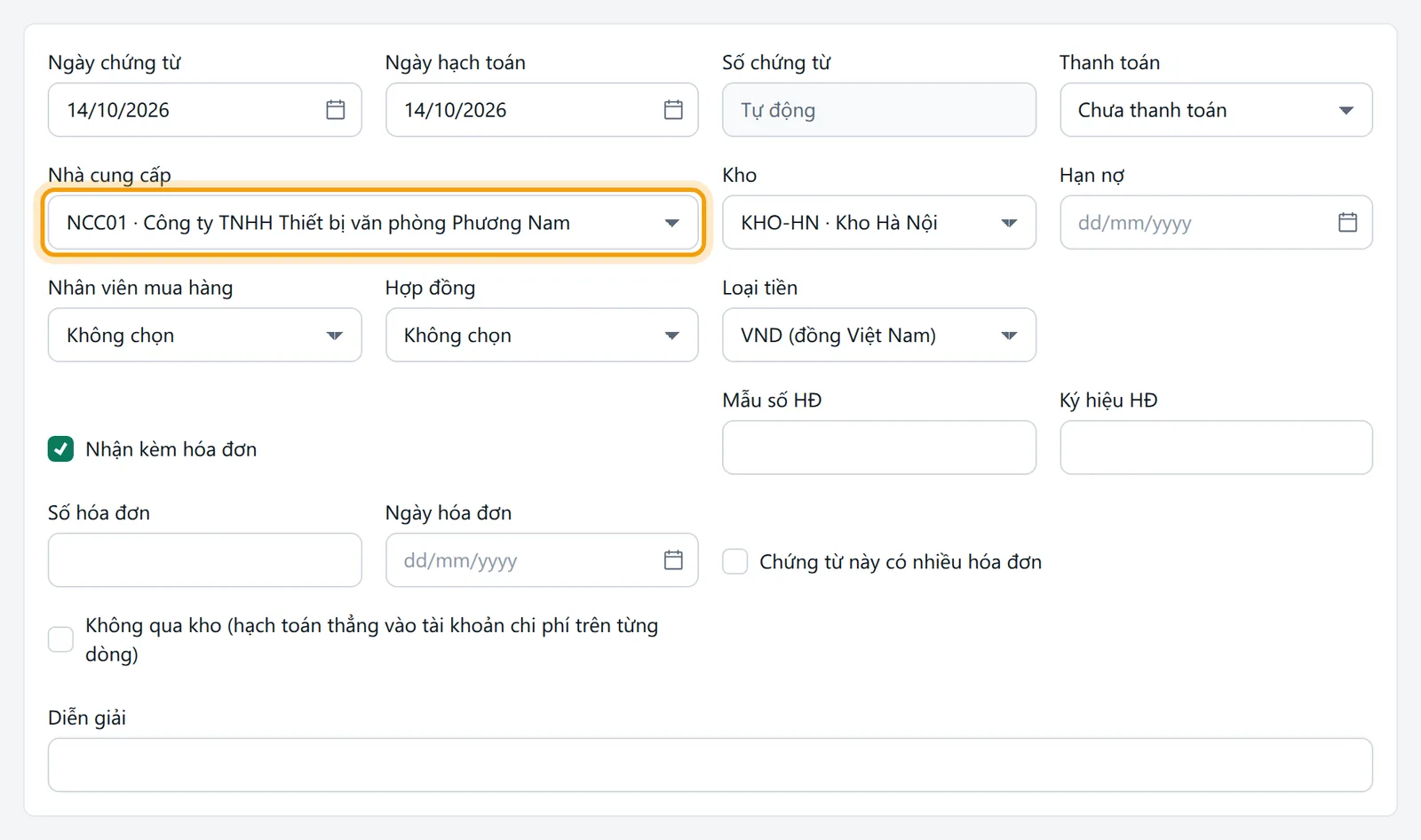Focus the Mẫu số HĐ input
1421x840 pixels.
click(x=878, y=448)
